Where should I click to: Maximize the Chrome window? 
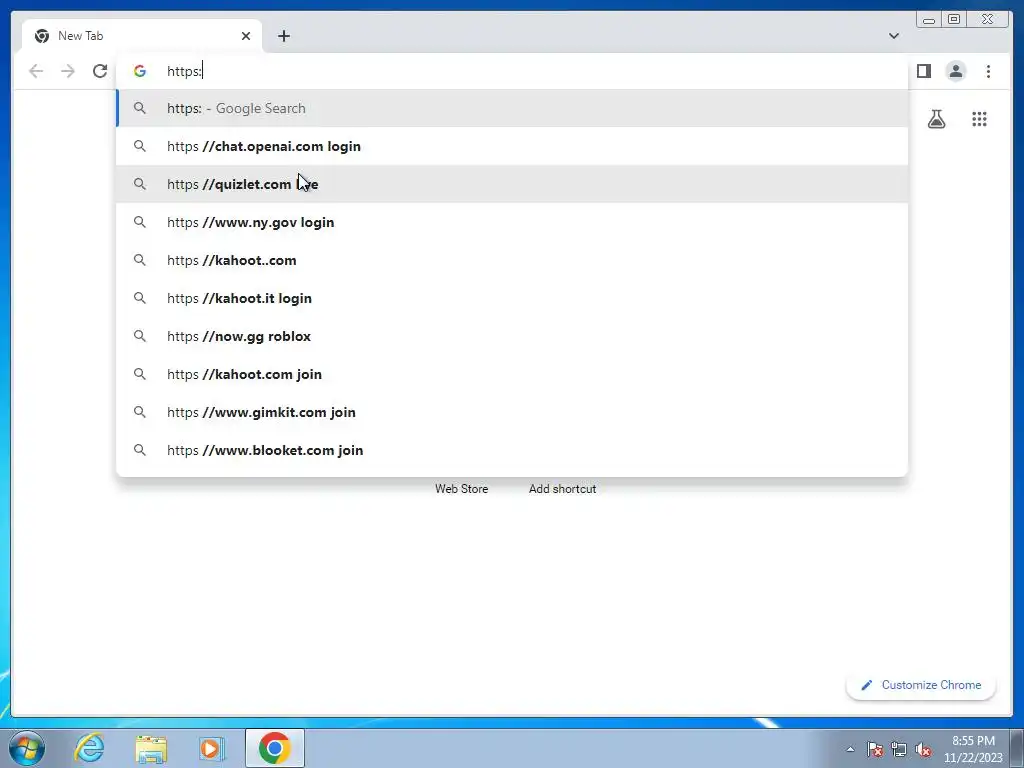tap(954, 20)
